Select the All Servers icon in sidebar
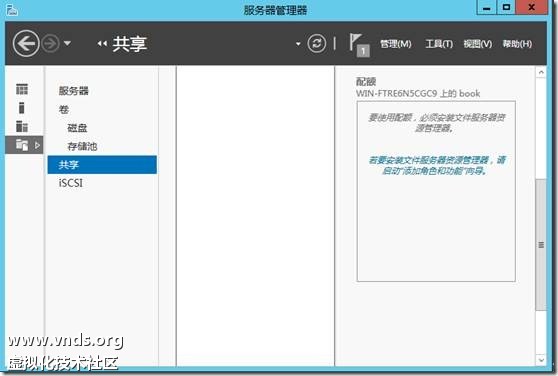Image resolution: width=558 pixels, height=376 pixels. pyautogui.click(x=22, y=126)
